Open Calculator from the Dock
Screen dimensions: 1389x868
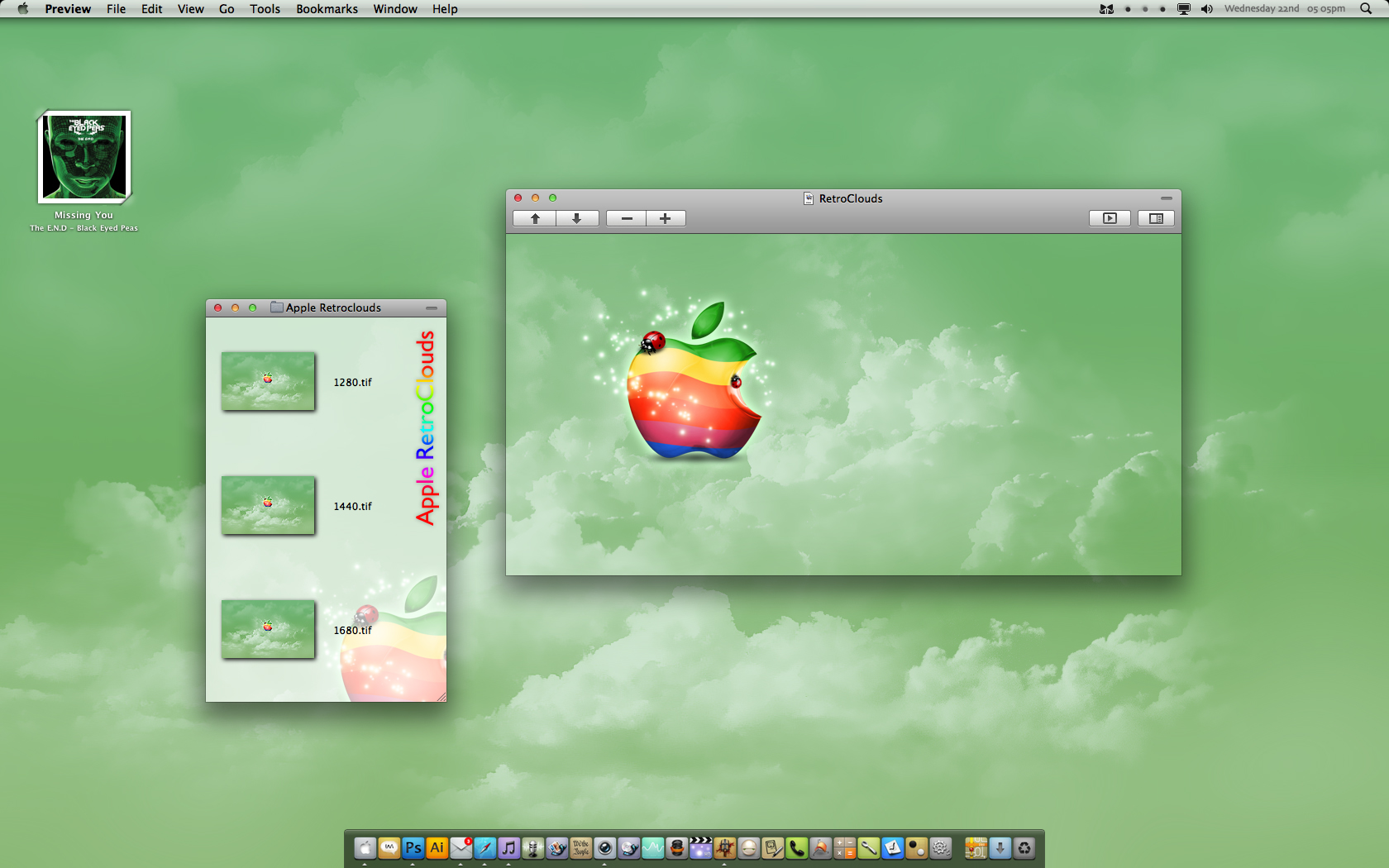point(845,848)
